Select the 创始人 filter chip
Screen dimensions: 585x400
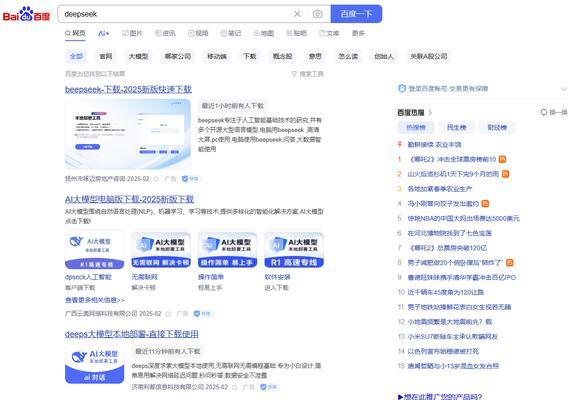384,56
